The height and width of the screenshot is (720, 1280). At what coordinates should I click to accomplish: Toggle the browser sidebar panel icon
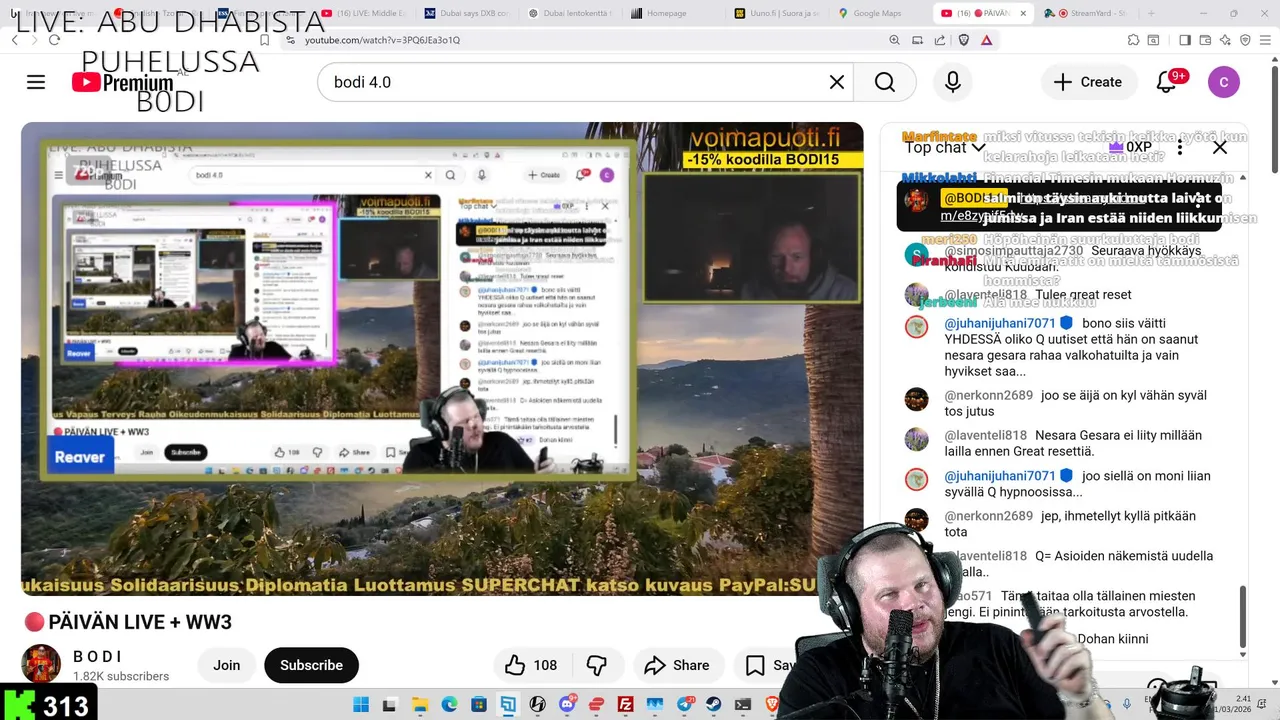coord(1184,40)
